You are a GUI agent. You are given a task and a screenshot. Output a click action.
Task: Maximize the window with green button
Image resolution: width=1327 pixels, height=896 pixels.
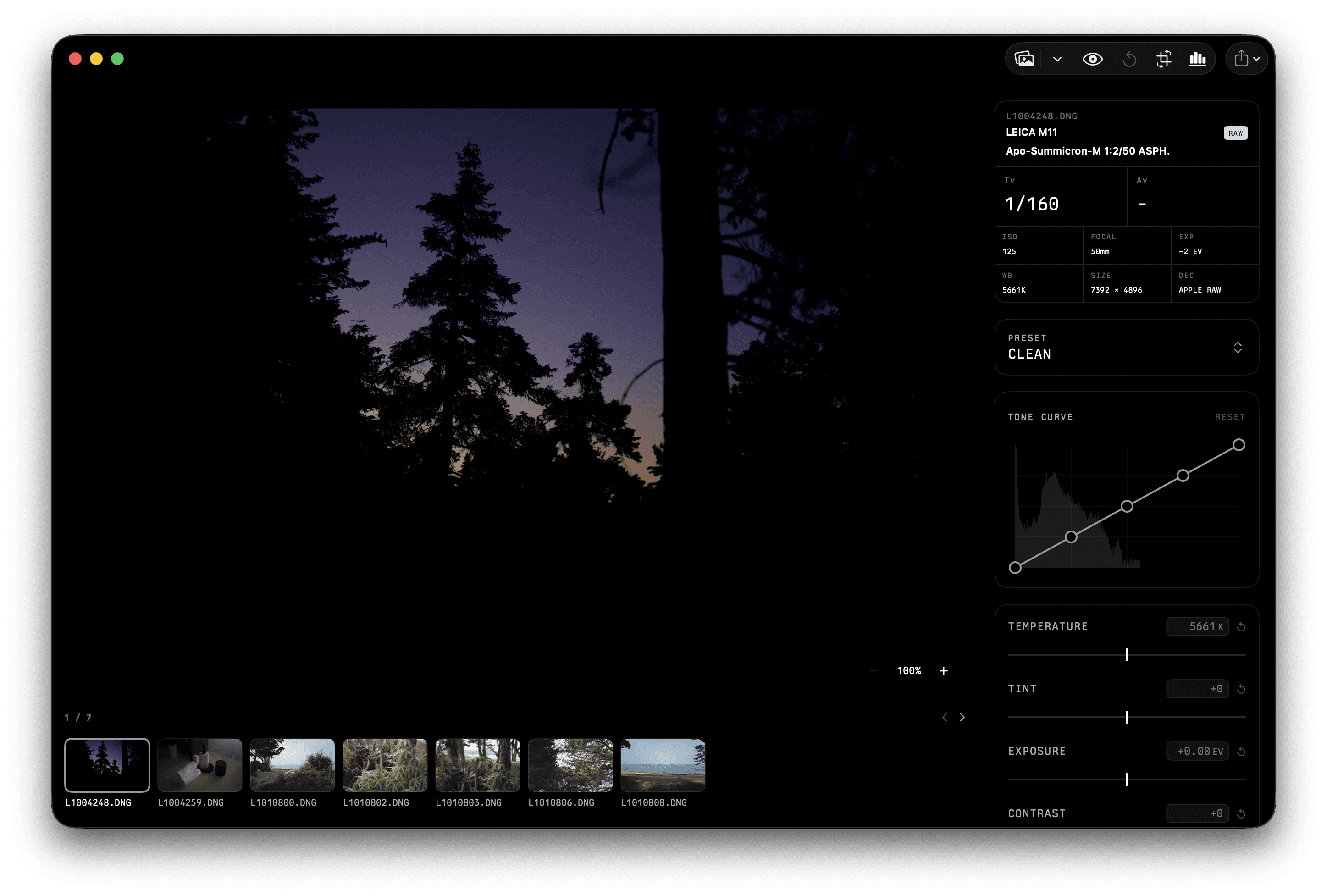pyautogui.click(x=117, y=59)
